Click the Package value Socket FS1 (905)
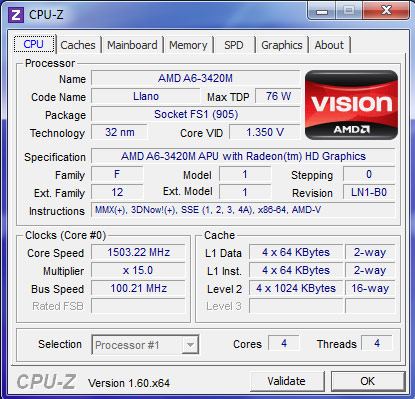Viewport: 415px width, 399px height. 196,115
